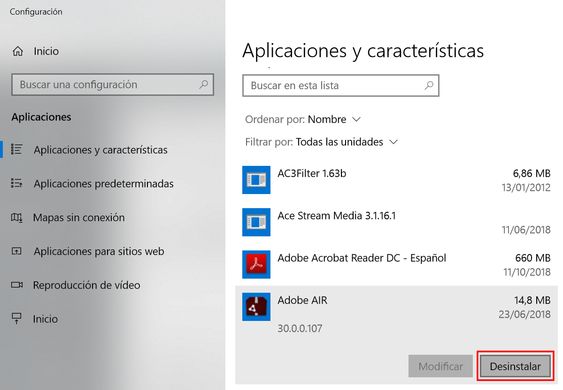
Task: Click the Adobe AIR app name
Action: coord(302,300)
